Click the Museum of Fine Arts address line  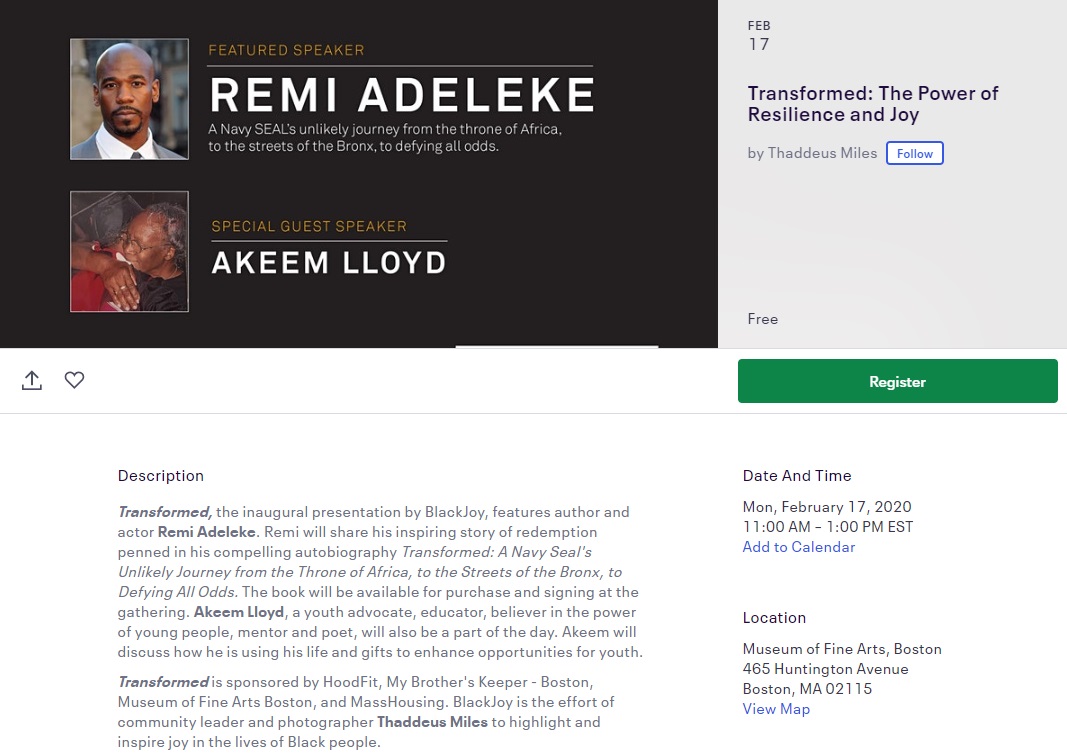842,649
